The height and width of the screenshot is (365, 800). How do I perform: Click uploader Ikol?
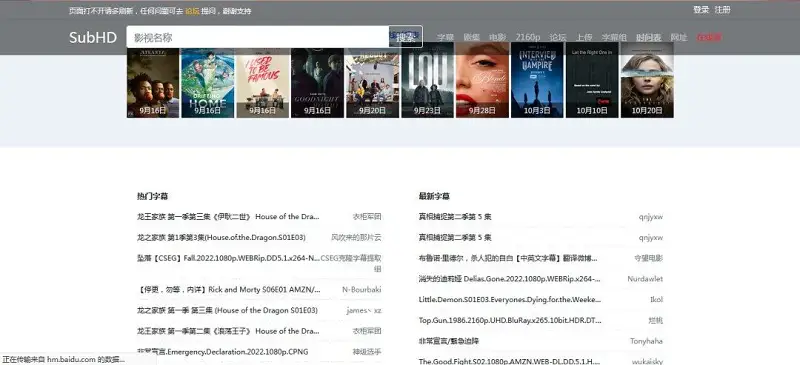(656, 300)
